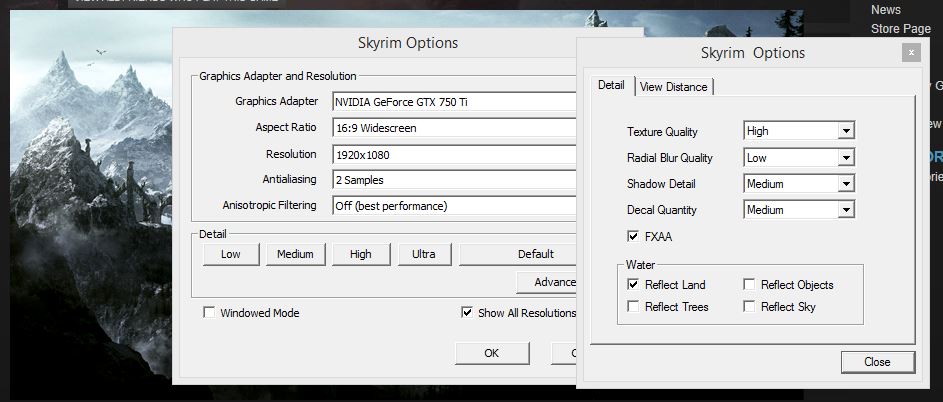Open the Resolution combo box
Screen dimensions: 943x402
click(454, 154)
